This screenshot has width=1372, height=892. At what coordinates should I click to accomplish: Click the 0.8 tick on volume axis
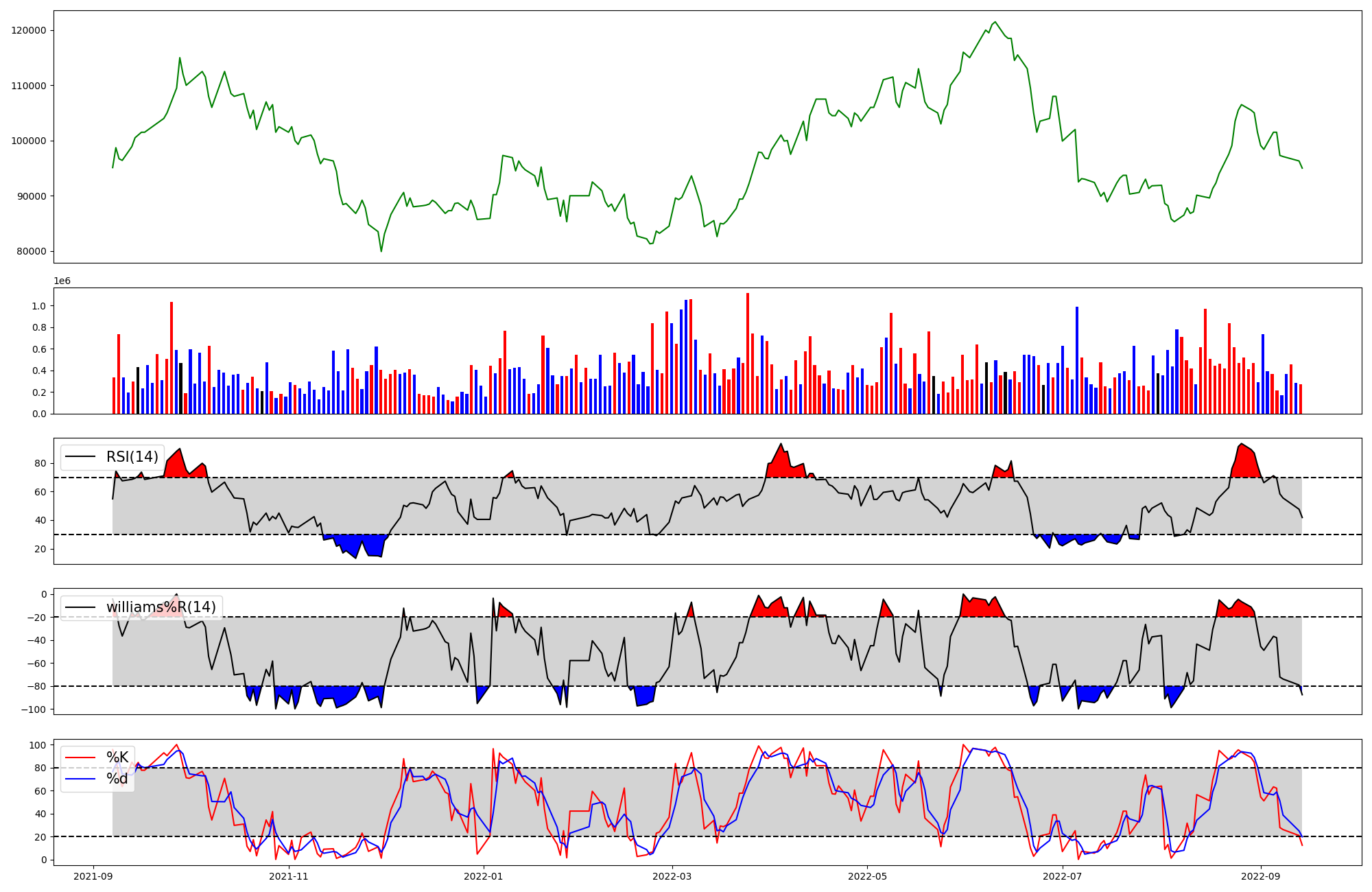39,328
